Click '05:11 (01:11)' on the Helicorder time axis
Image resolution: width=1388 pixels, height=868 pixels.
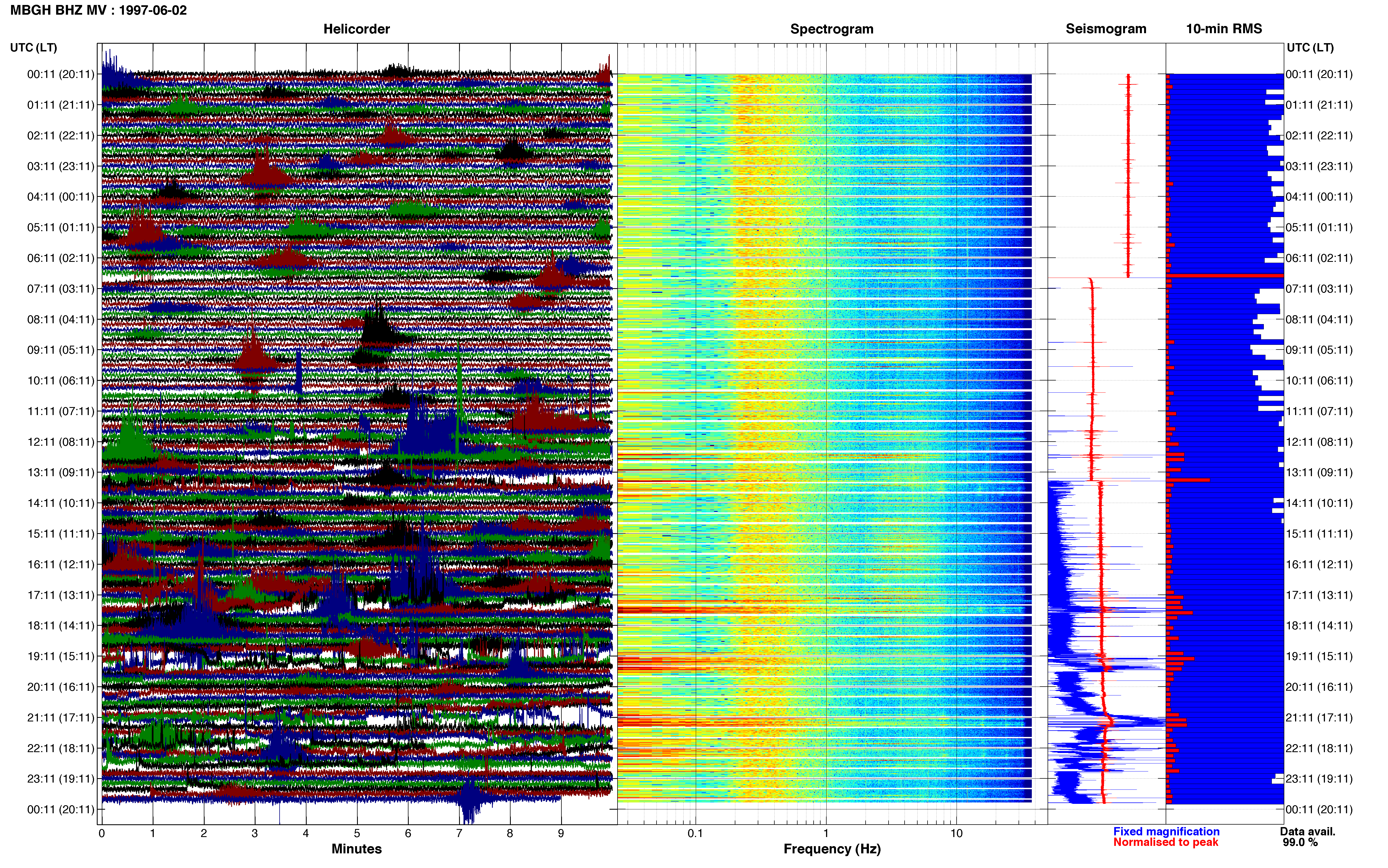61,227
